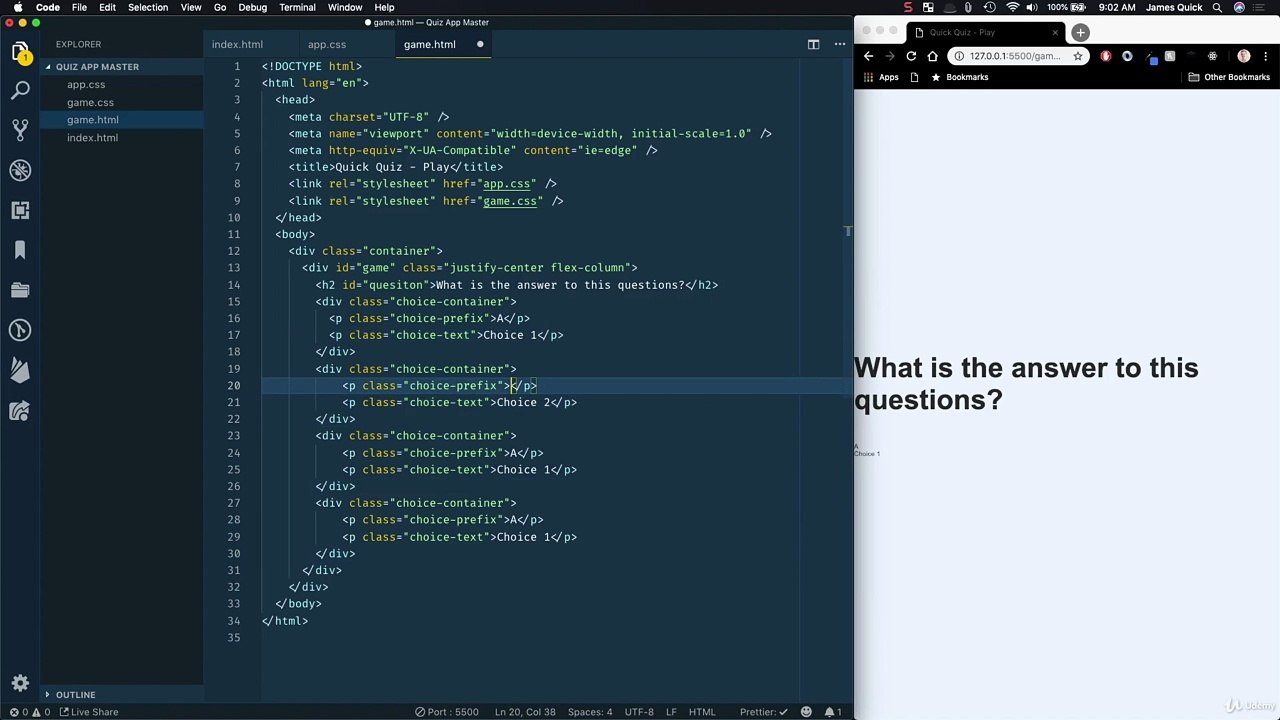This screenshot has width=1280, height=720.
Task: Open the Terminal menu
Action: pyautogui.click(x=297, y=7)
